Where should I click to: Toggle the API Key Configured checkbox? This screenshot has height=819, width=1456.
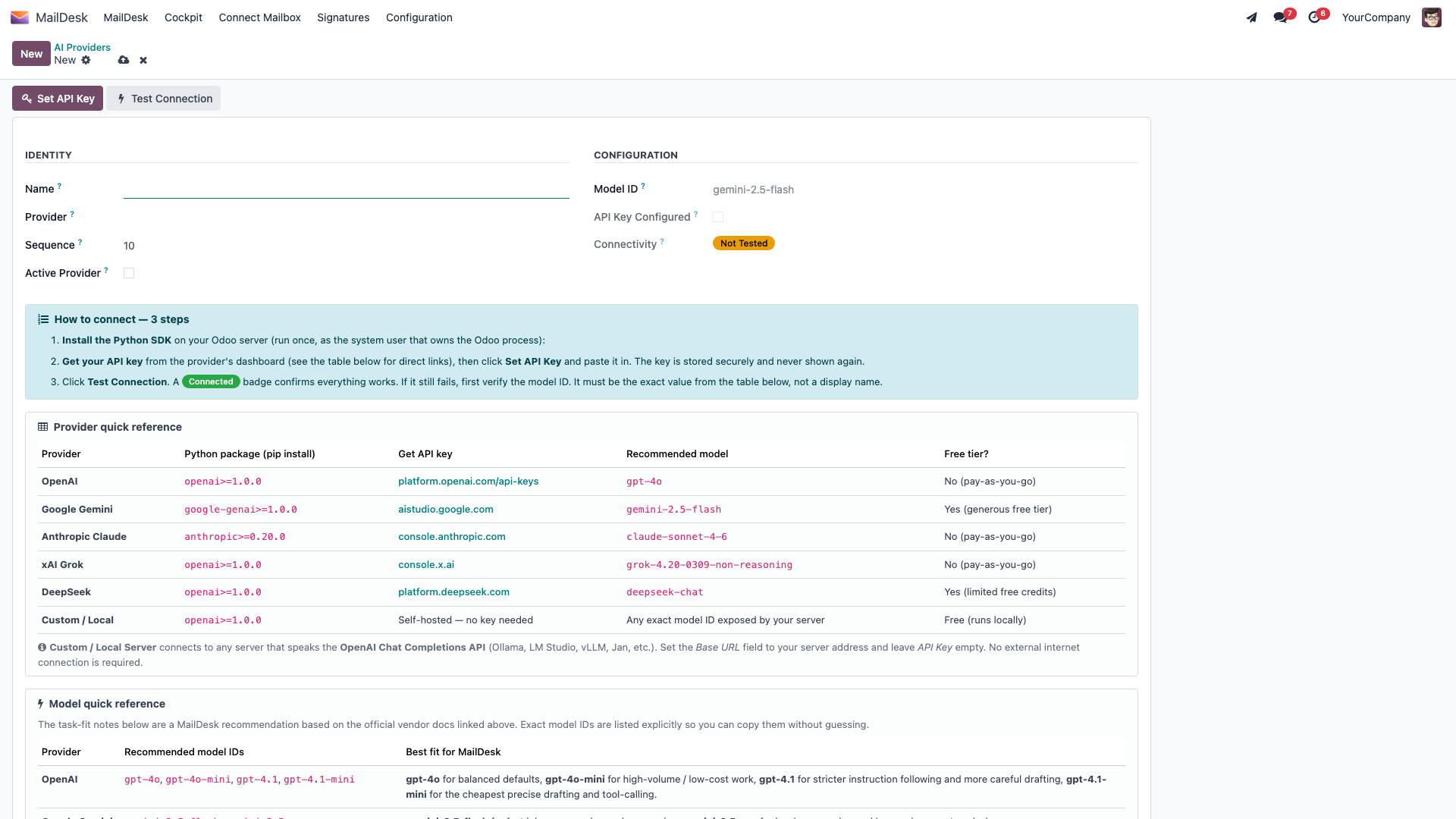718,217
